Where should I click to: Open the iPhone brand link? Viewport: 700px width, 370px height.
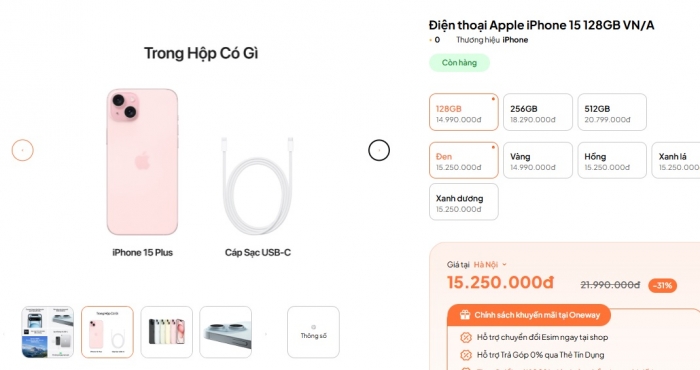[x=515, y=40]
